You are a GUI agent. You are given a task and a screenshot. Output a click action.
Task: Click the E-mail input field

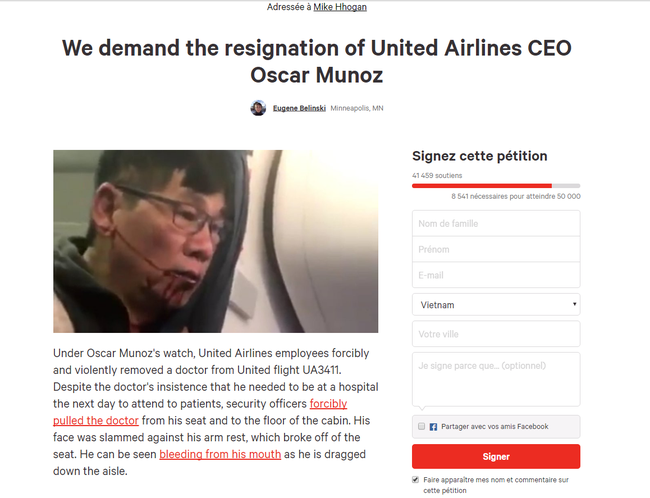[496, 275]
